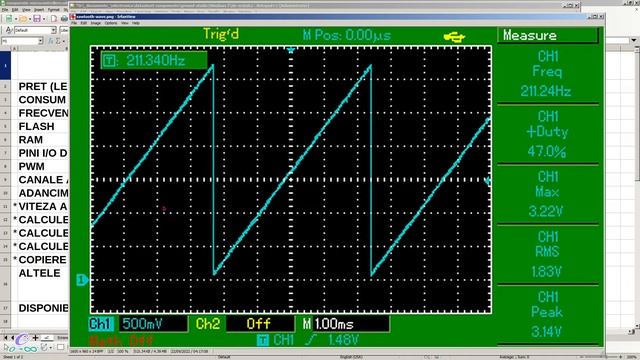Click the '1.48V' trigger level value

(x=343, y=340)
